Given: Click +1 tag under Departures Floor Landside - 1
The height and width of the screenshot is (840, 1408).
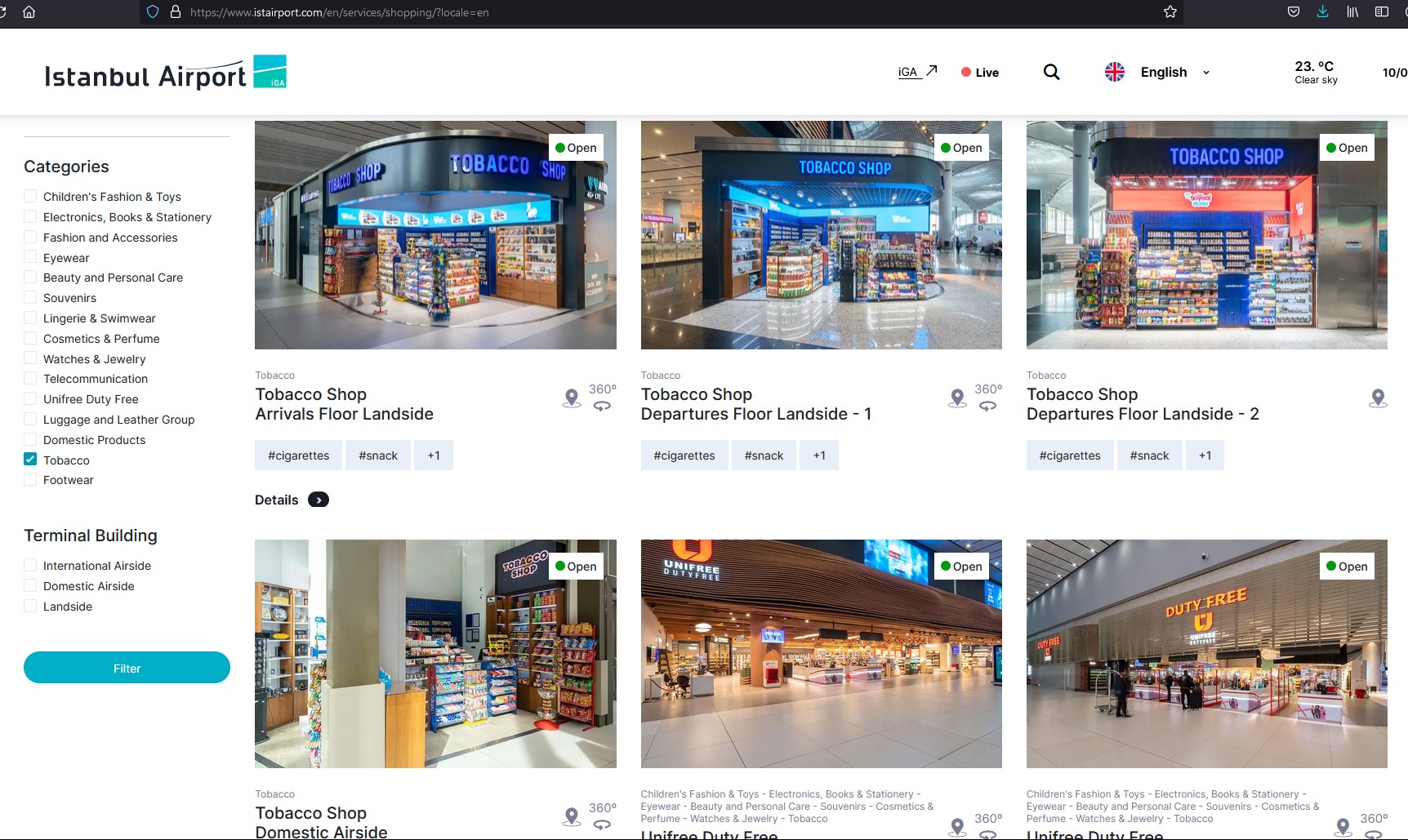Looking at the screenshot, I should [x=819, y=456].
